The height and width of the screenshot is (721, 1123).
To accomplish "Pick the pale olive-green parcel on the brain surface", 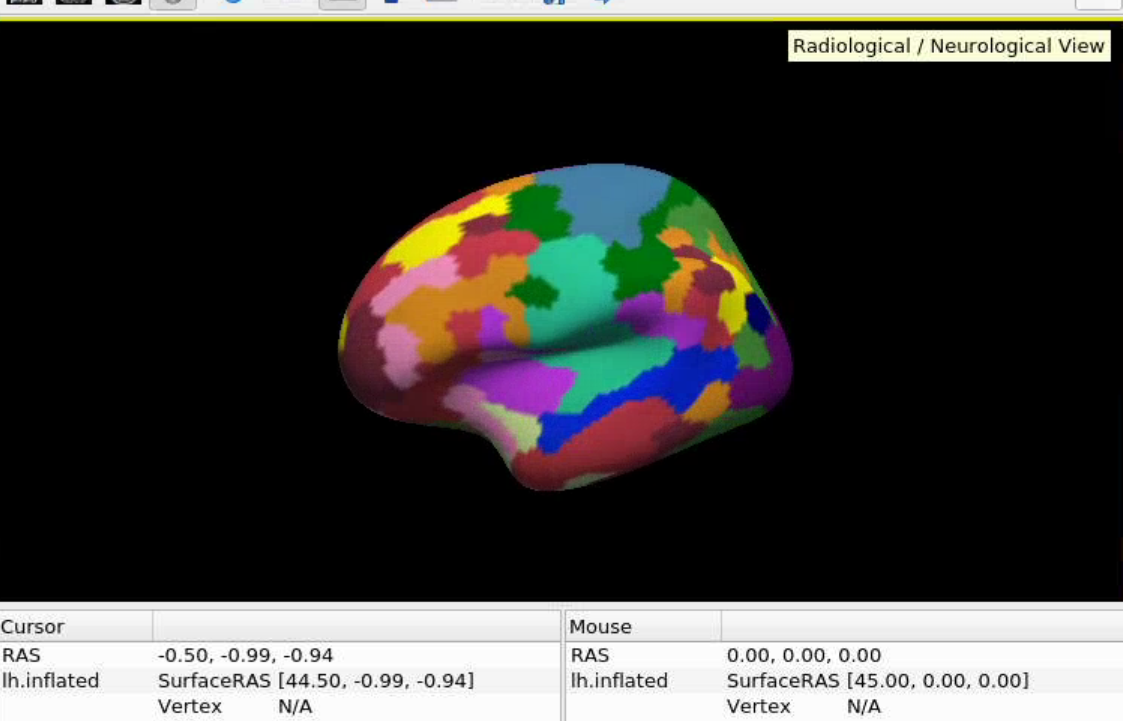I will pos(521,428).
